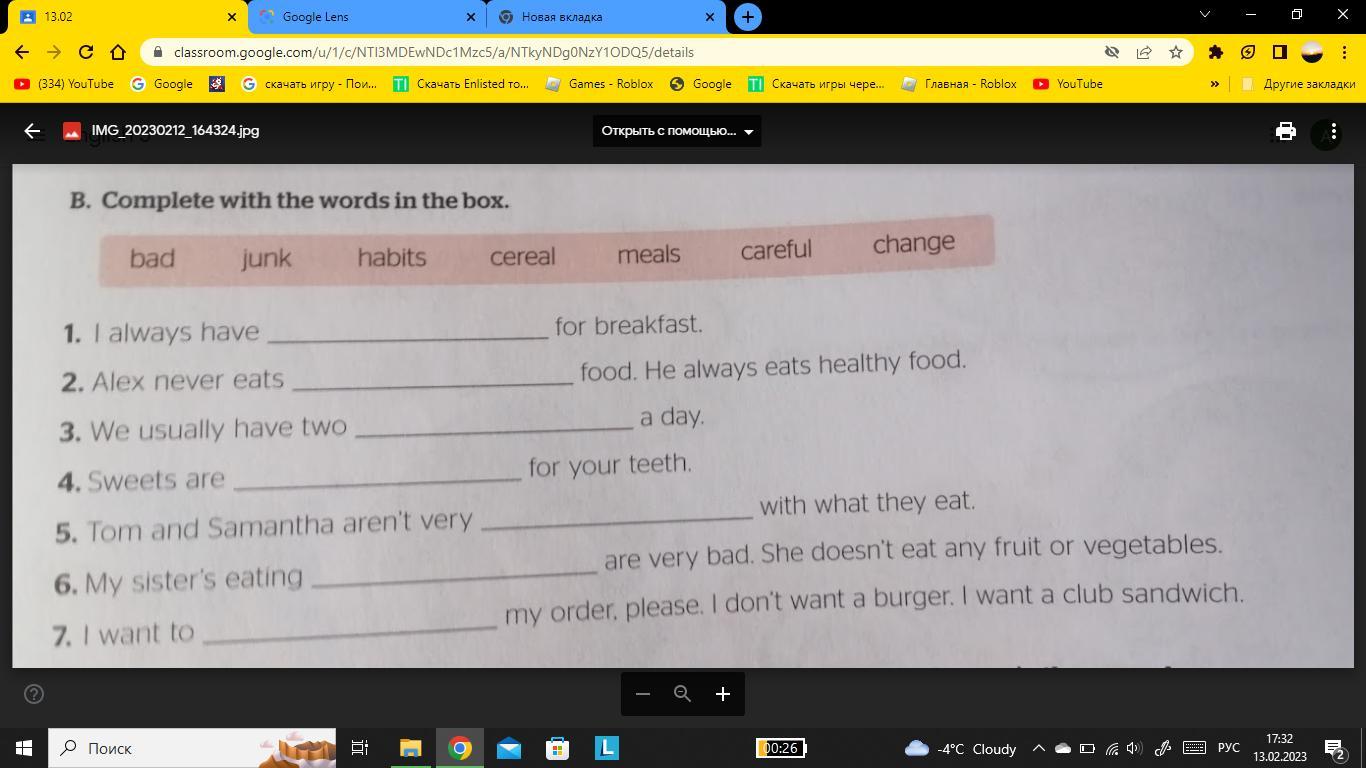Zoom in with the plus button

click(722, 694)
